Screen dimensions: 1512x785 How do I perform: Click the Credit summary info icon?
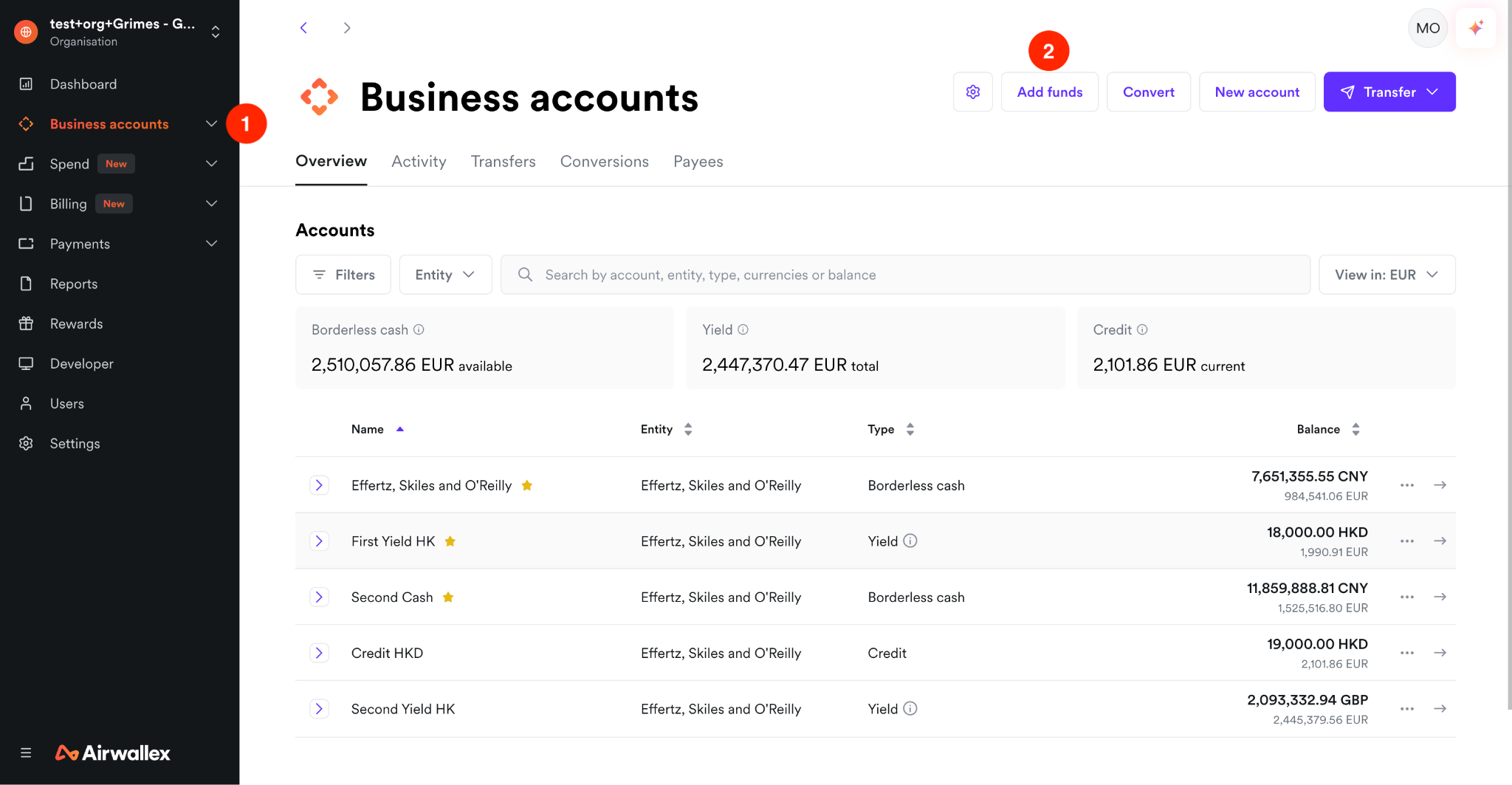(1142, 329)
